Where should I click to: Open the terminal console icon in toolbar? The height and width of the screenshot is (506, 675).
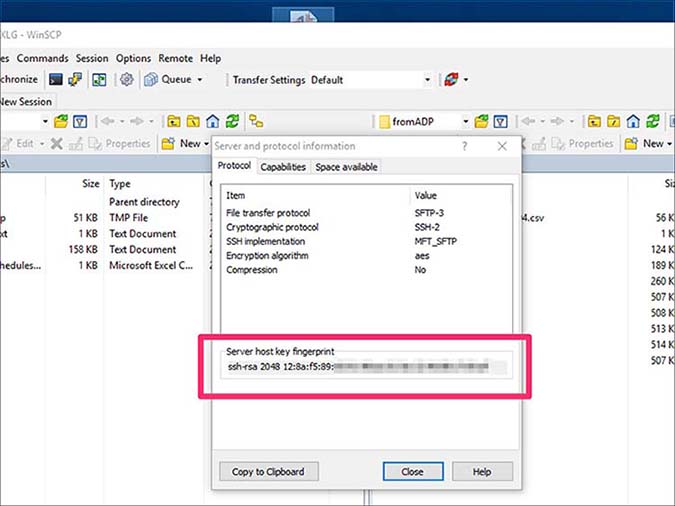(56, 79)
